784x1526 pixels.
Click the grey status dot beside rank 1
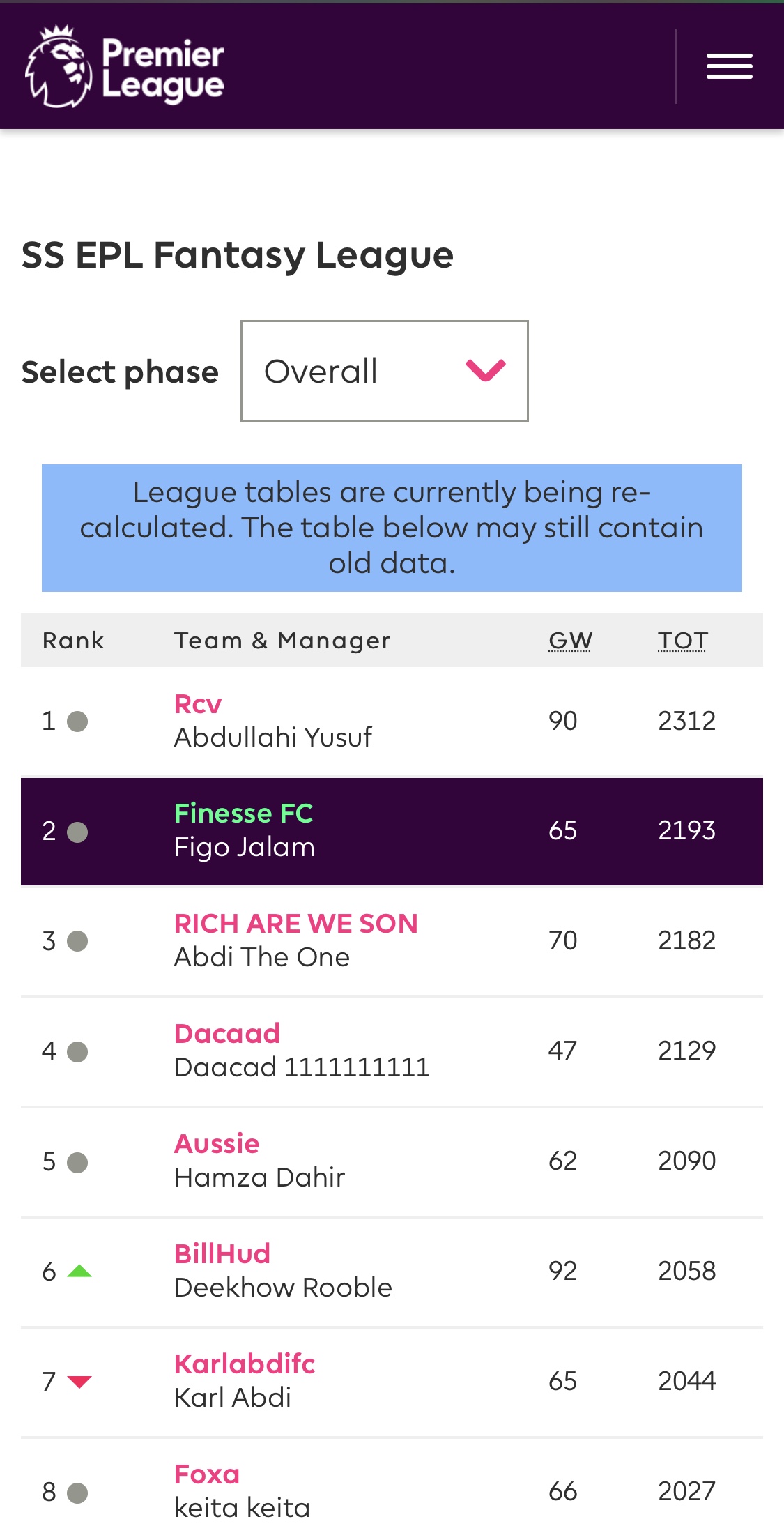tap(77, 721)
